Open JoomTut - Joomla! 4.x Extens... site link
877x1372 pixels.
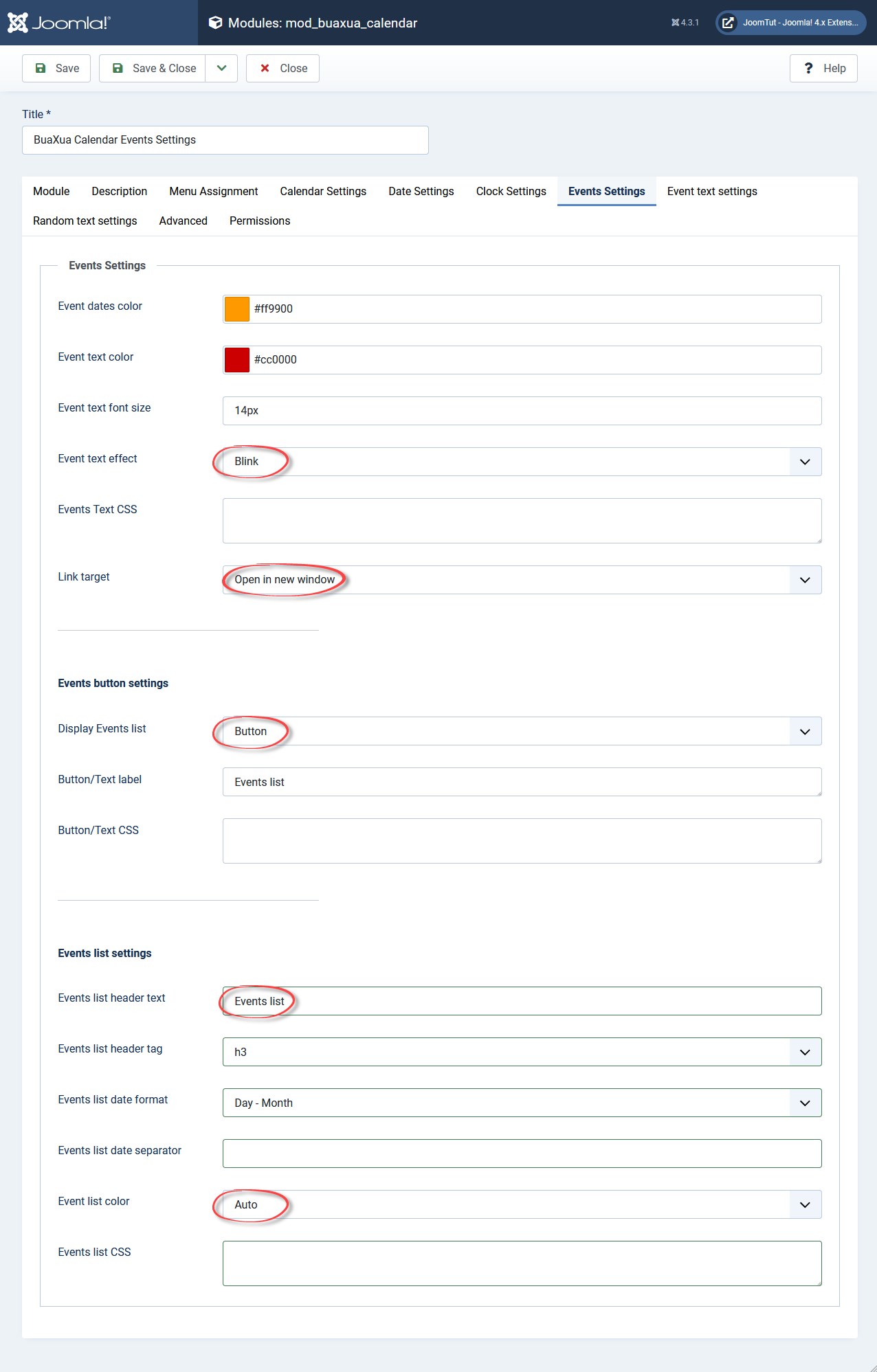pos(791,23)
